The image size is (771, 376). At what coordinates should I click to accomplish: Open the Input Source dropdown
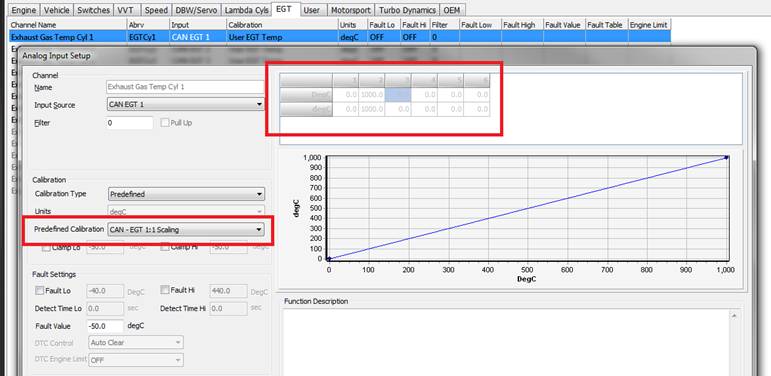point(185,104)
